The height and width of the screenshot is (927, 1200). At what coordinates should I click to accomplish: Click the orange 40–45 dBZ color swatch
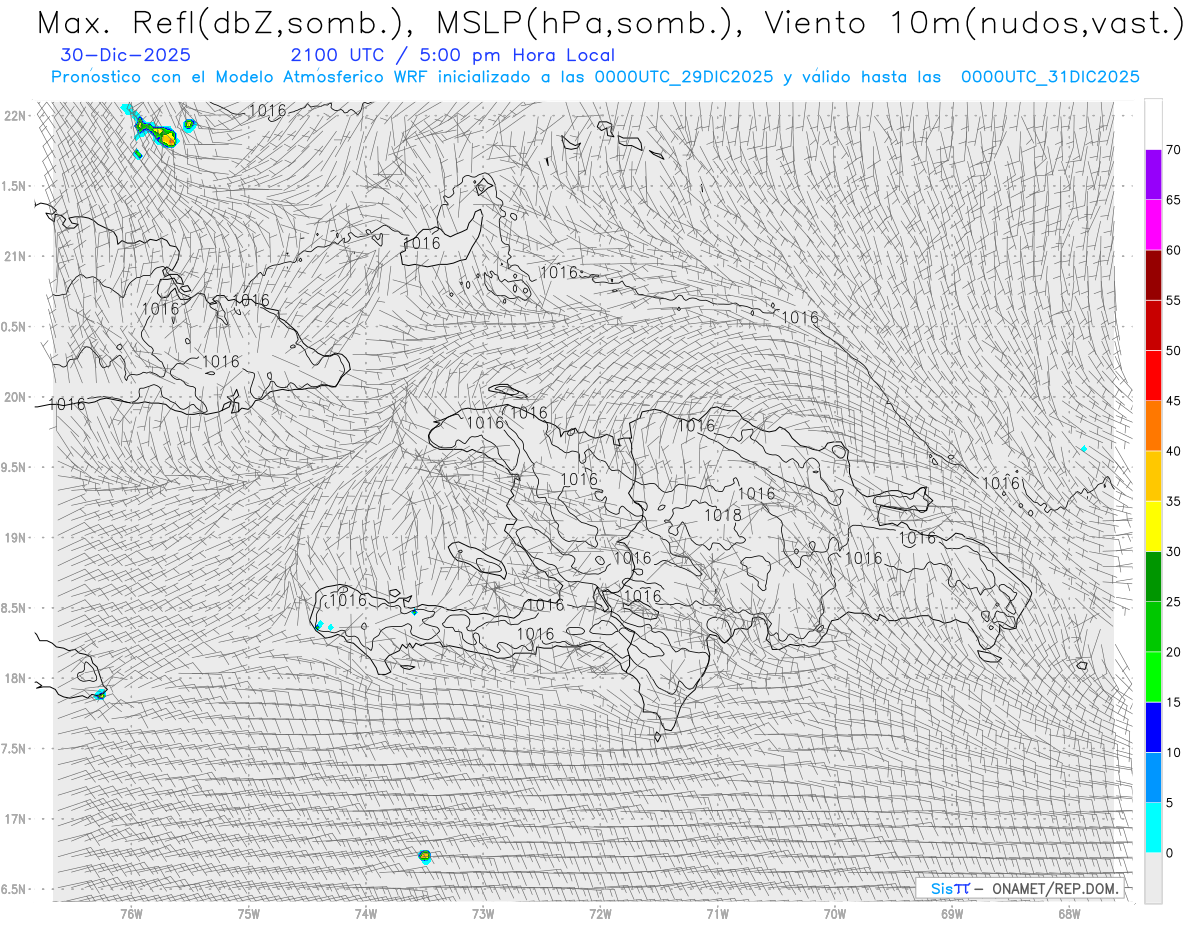[x=1153, y=426]
